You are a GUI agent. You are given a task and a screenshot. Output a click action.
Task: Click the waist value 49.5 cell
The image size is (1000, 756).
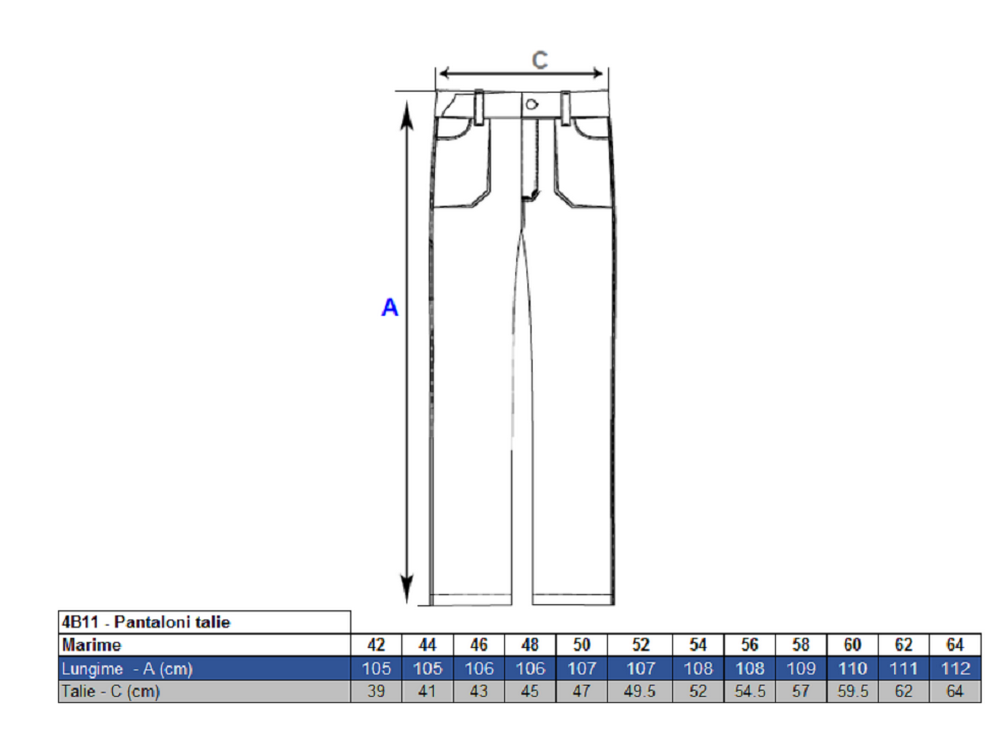[x=640, y=691]
